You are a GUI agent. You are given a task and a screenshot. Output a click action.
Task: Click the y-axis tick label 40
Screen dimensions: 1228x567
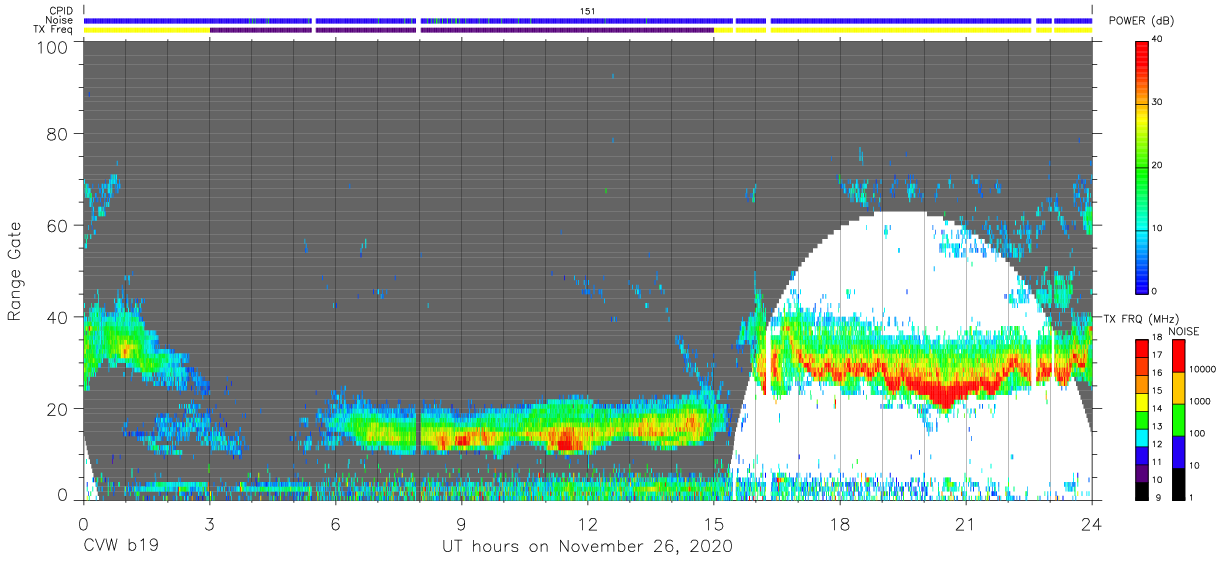click(56, 316)
